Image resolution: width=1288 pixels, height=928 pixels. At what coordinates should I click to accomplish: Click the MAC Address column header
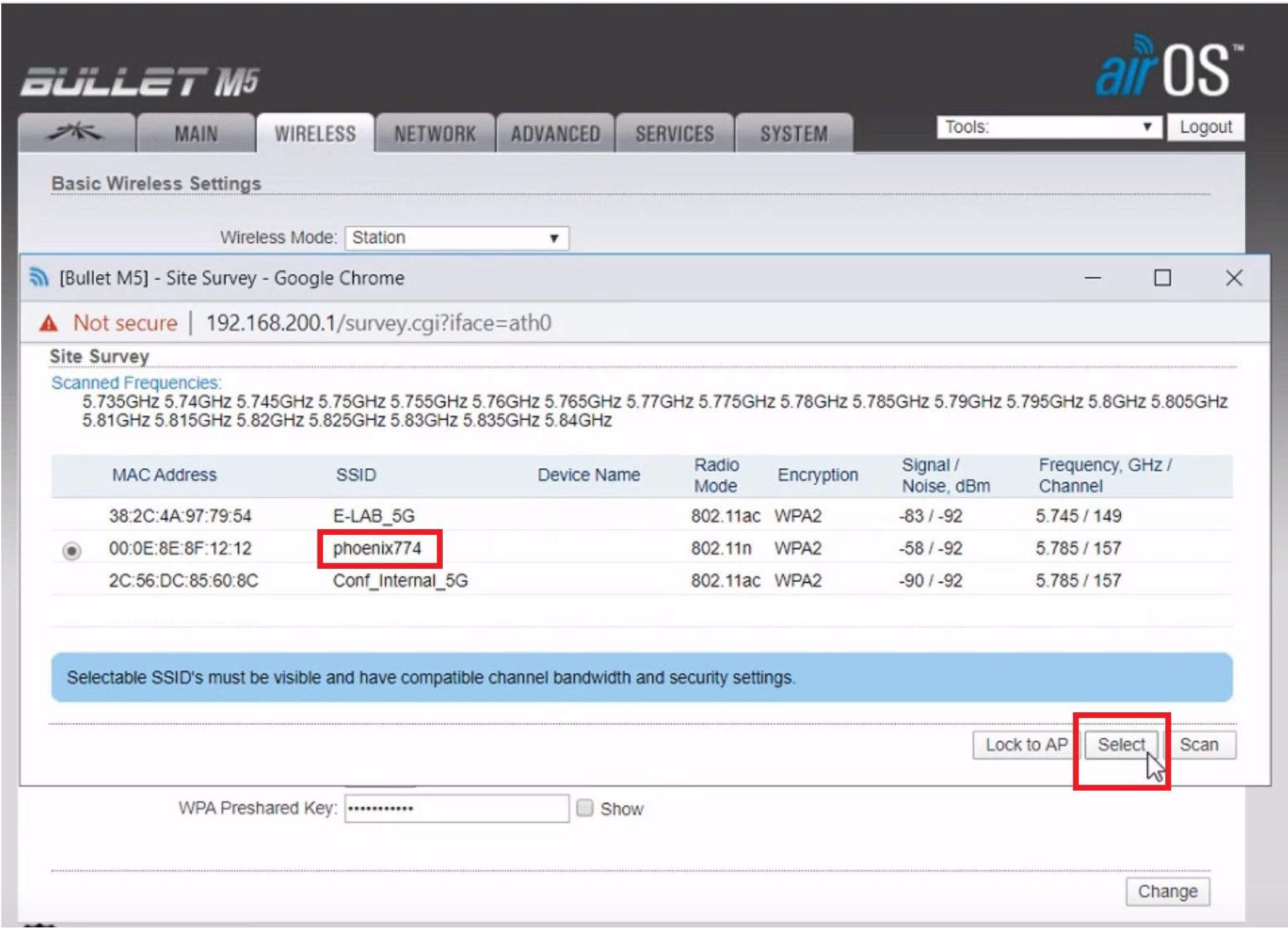(x=164, y=475)
